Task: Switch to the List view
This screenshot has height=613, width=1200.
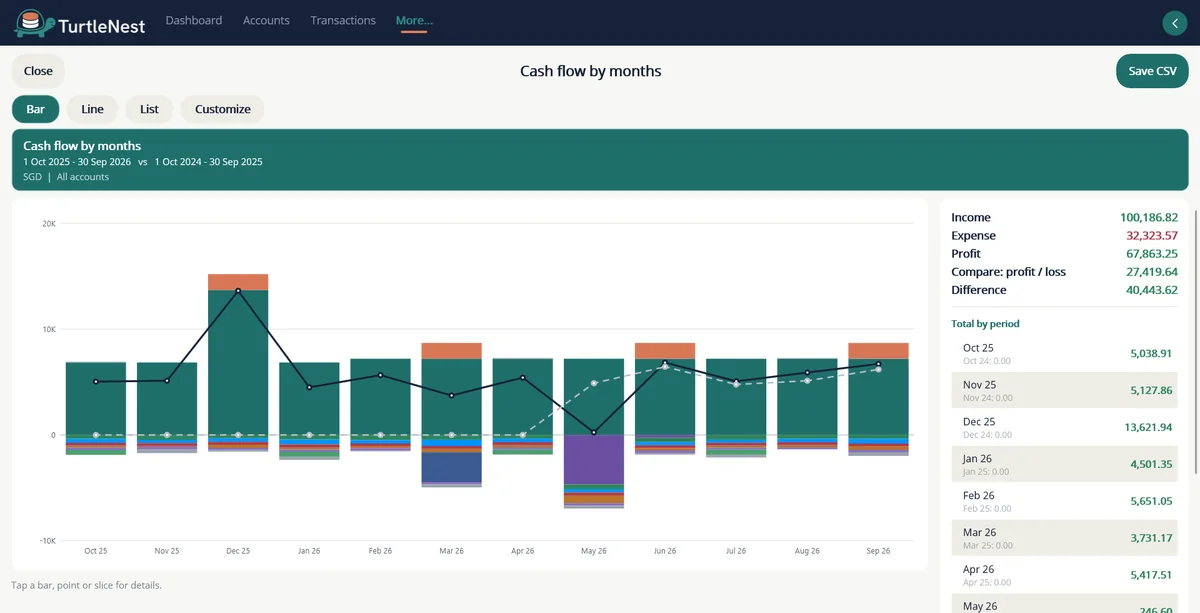Action: 149,109
